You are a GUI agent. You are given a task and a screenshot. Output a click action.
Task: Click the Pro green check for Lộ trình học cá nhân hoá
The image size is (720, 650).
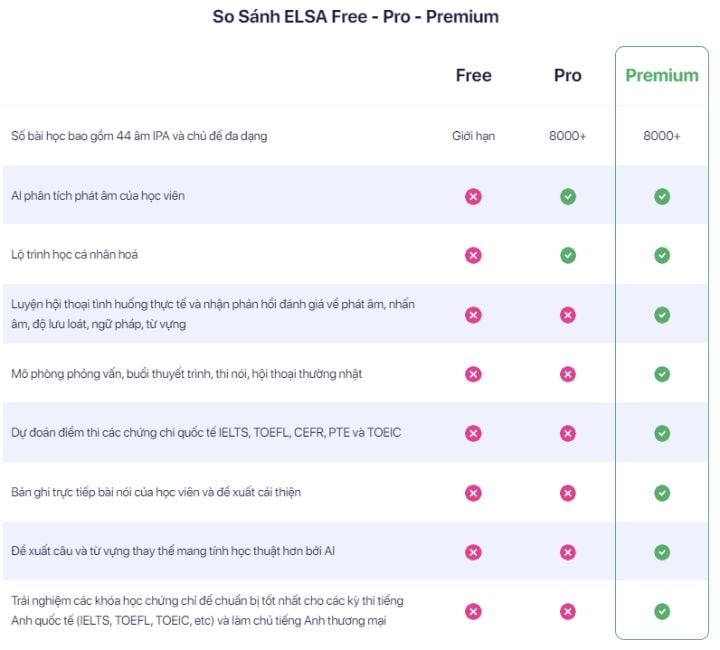point(568,255)
